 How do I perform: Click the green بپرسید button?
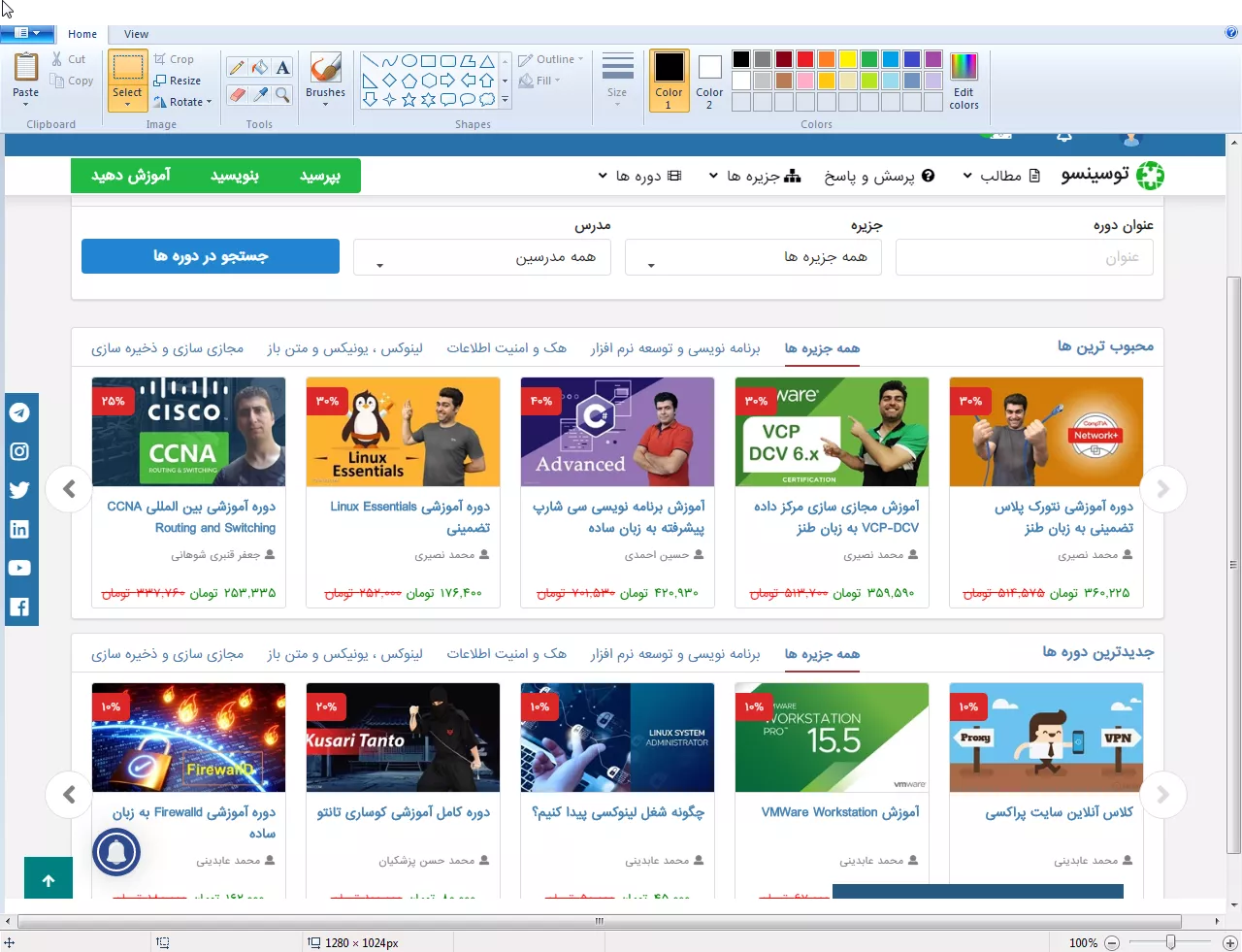(x=320, y=176)
